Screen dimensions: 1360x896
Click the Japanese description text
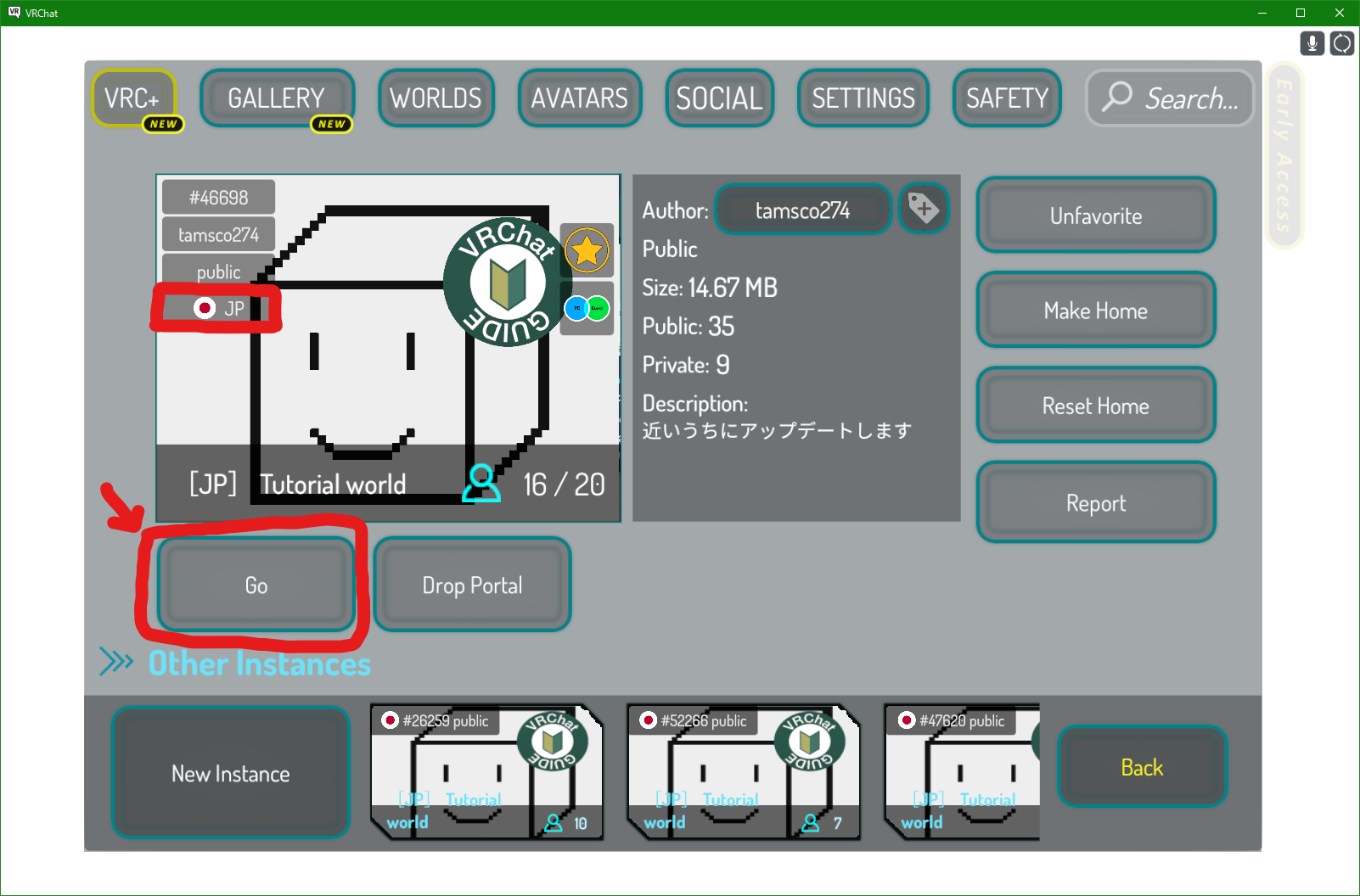coord(777,430)
